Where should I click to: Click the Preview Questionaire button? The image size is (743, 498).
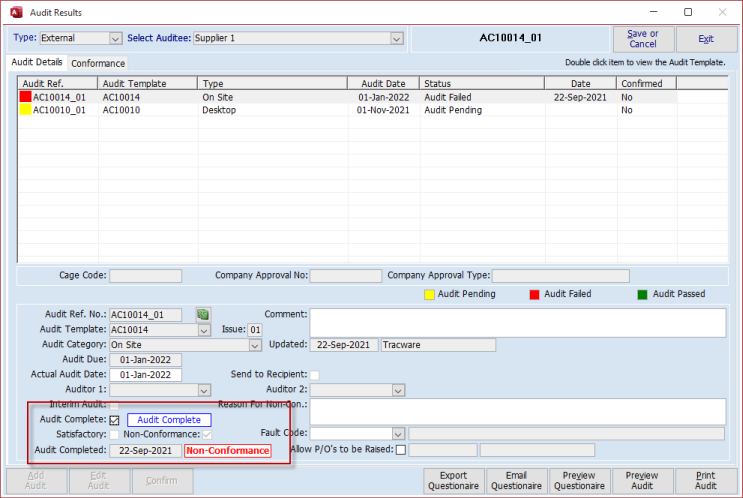click(x=580, y=480)
